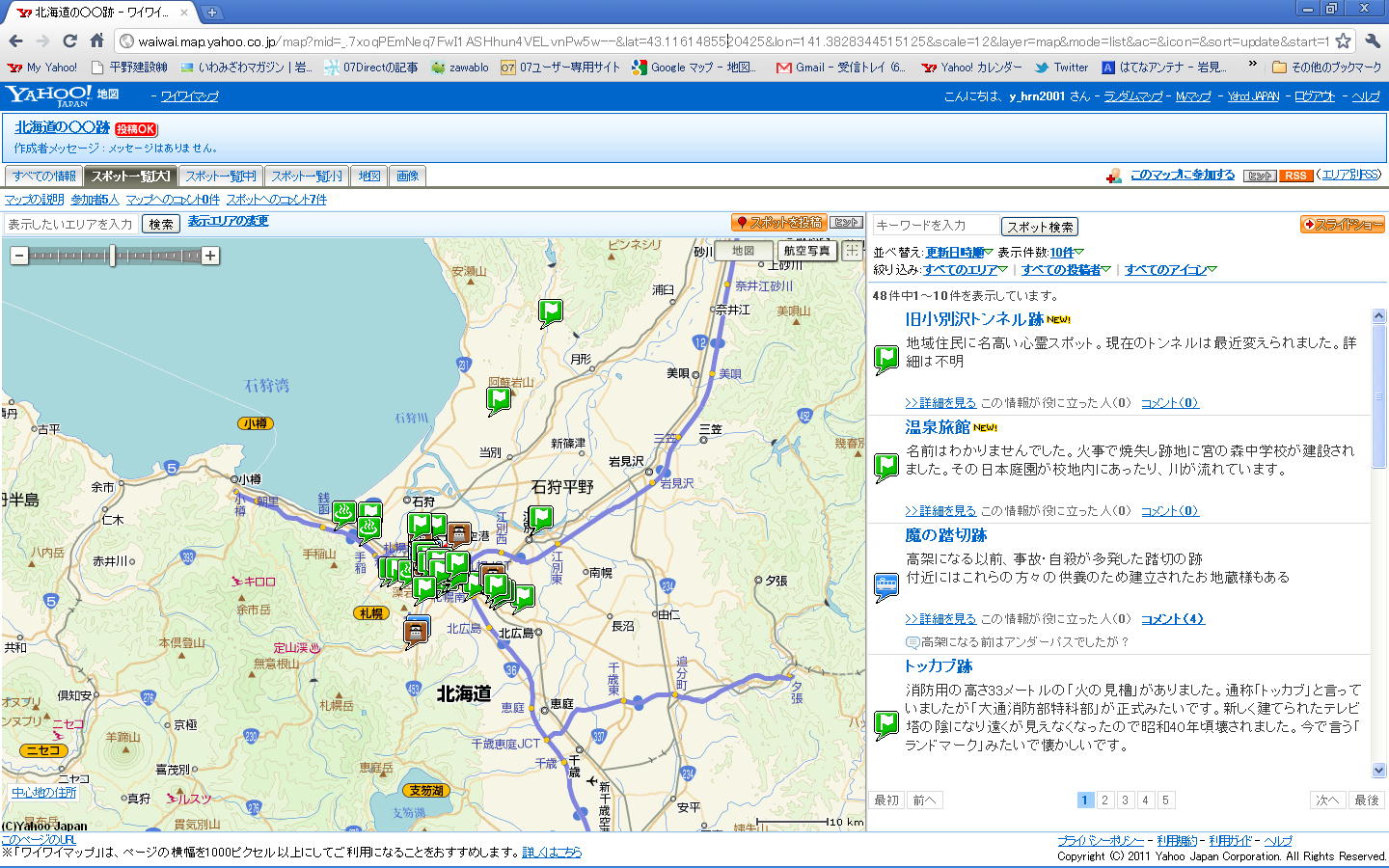Click the キーワードを入力 search field
1389x868 pixels.
tap(936, 225)
